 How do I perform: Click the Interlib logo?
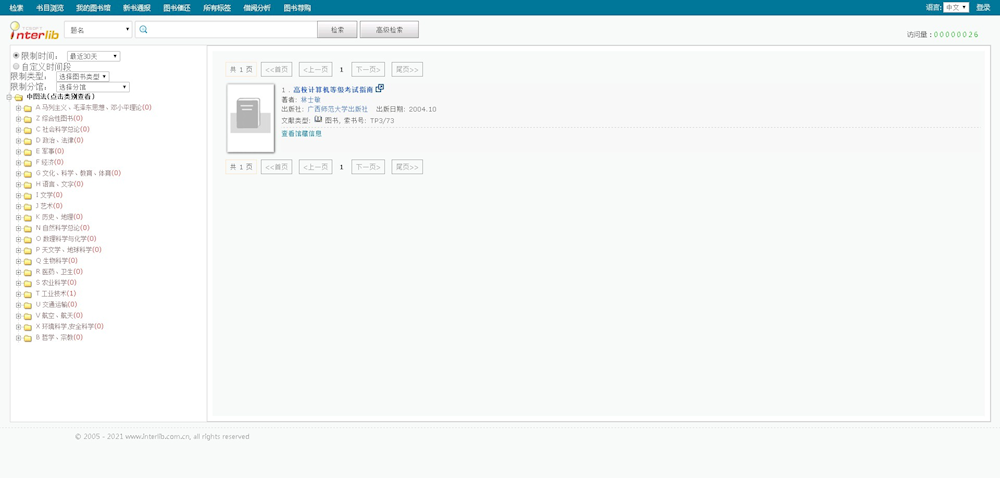34,31
